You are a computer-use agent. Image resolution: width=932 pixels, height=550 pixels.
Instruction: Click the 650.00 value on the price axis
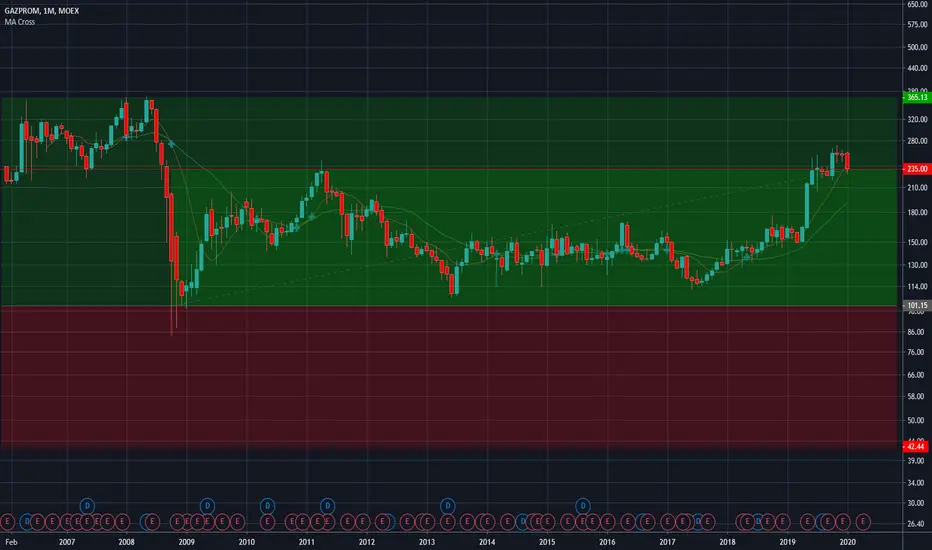(917, 4)
